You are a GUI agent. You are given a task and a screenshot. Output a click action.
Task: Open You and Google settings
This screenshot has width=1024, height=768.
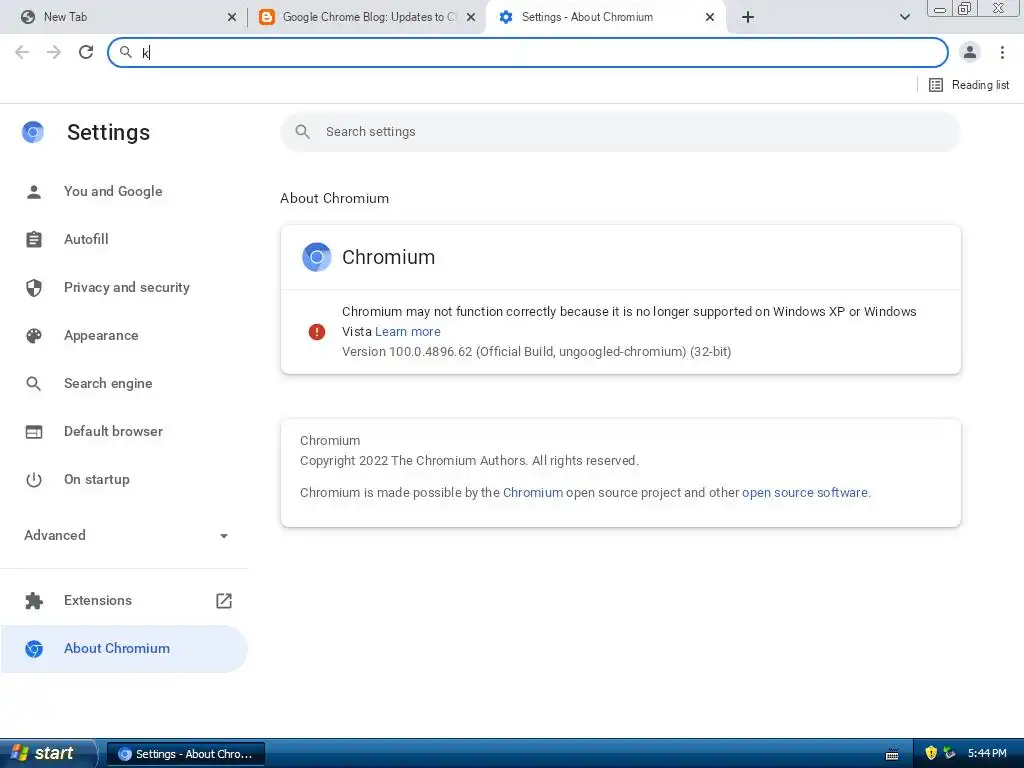click(124, 191)
